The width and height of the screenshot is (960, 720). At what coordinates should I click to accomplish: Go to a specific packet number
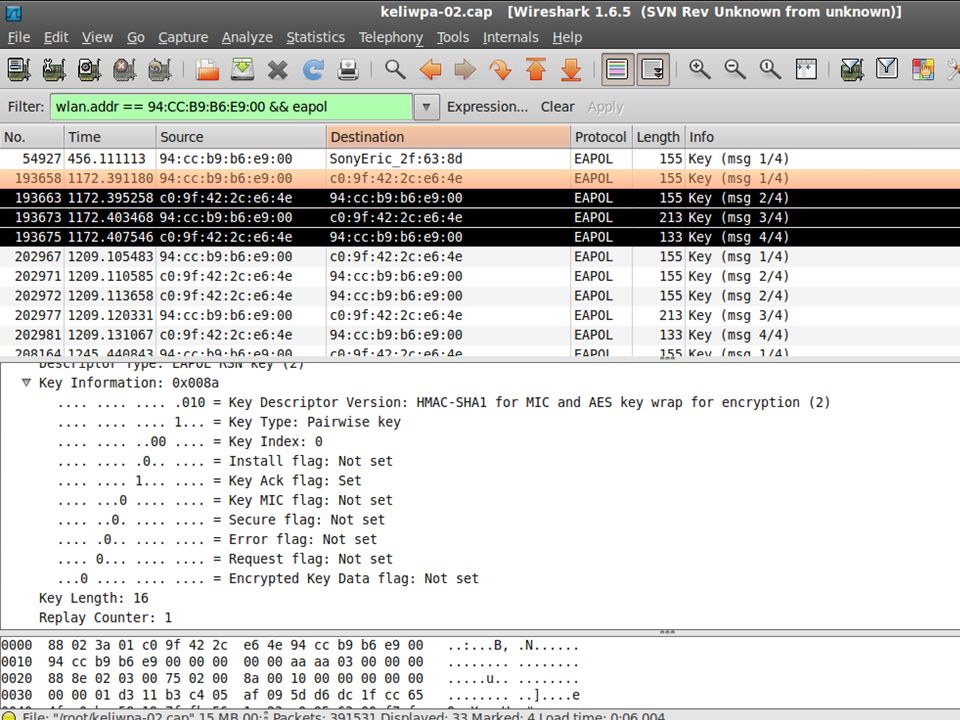501,69
